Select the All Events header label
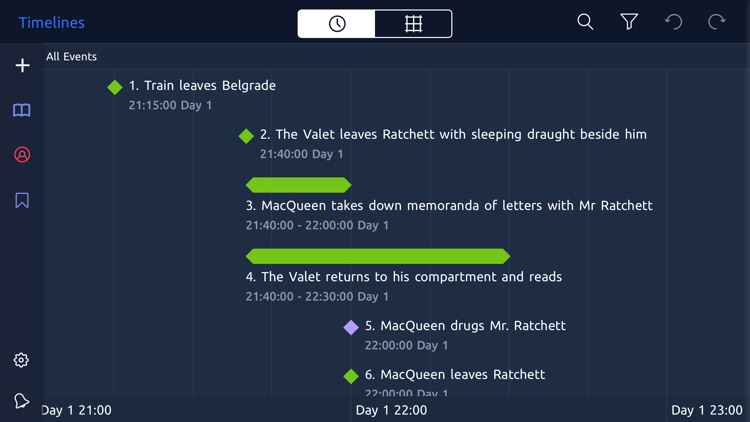 [71, 56]
